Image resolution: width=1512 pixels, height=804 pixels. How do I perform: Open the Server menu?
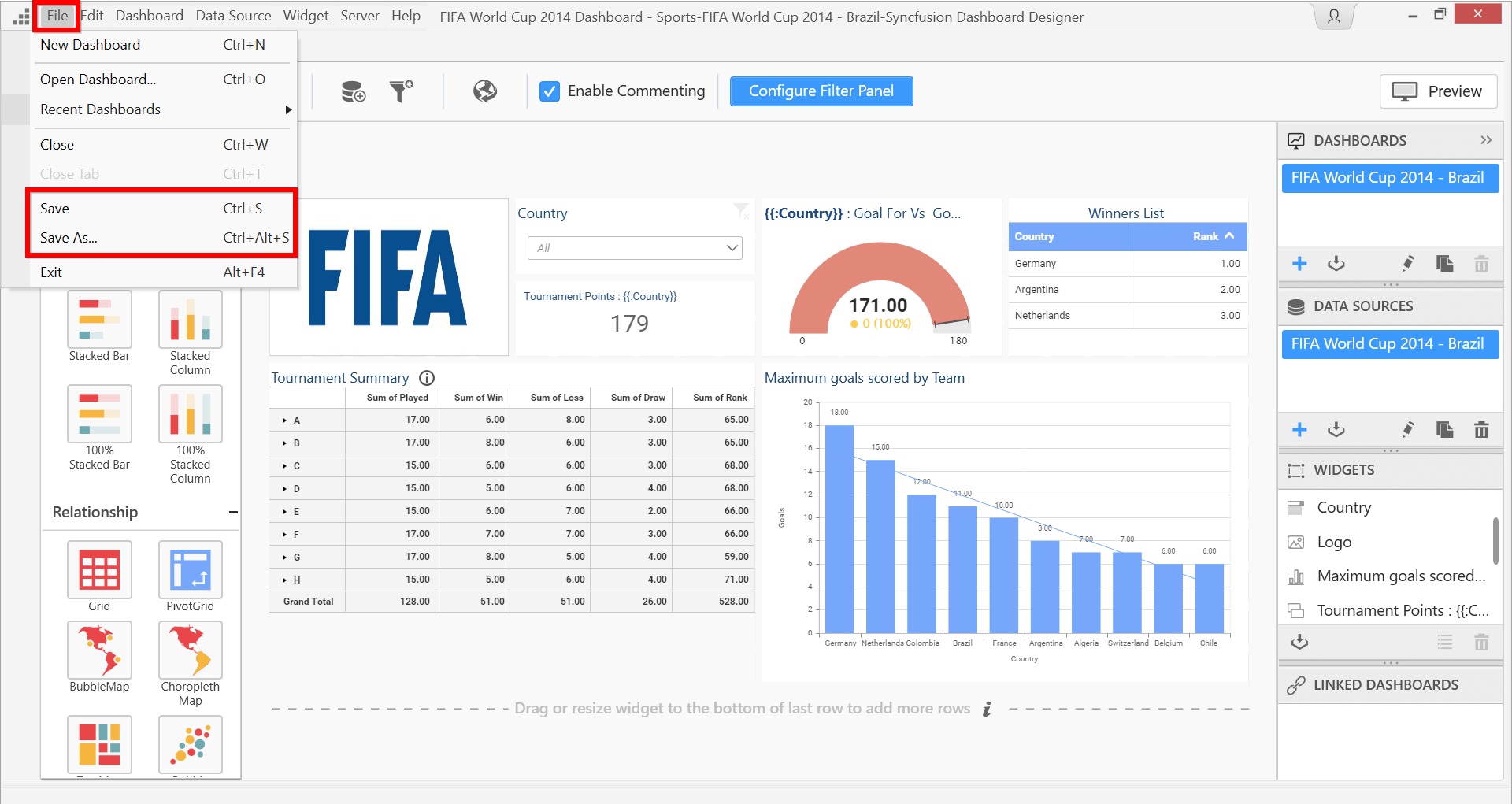[360, 16]
